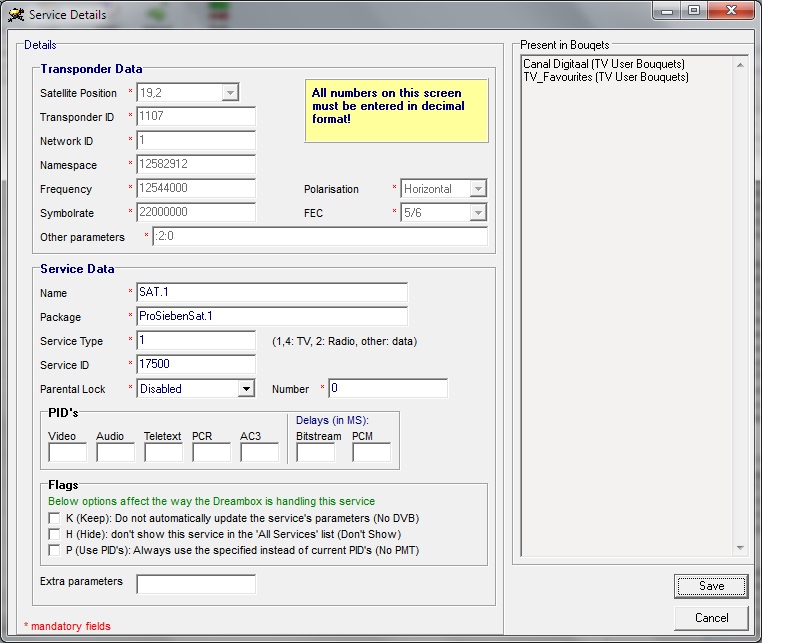Click the Cancel button
The image size is (800, 643).
click(710, 618)
